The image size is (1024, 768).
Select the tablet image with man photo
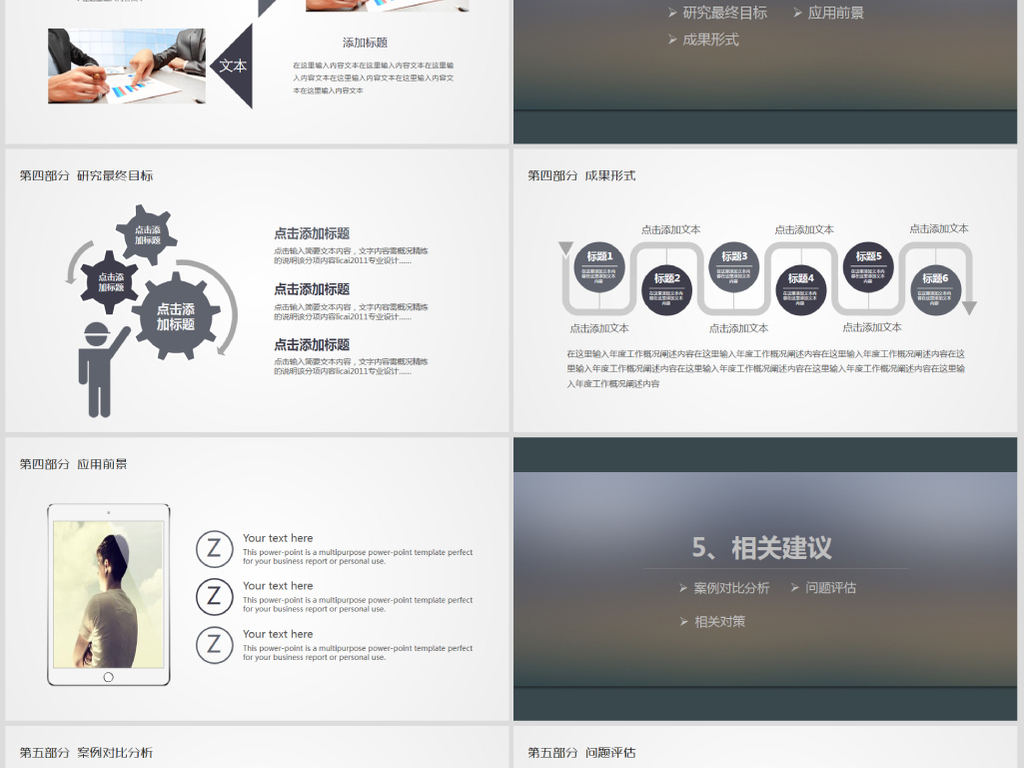108,594
